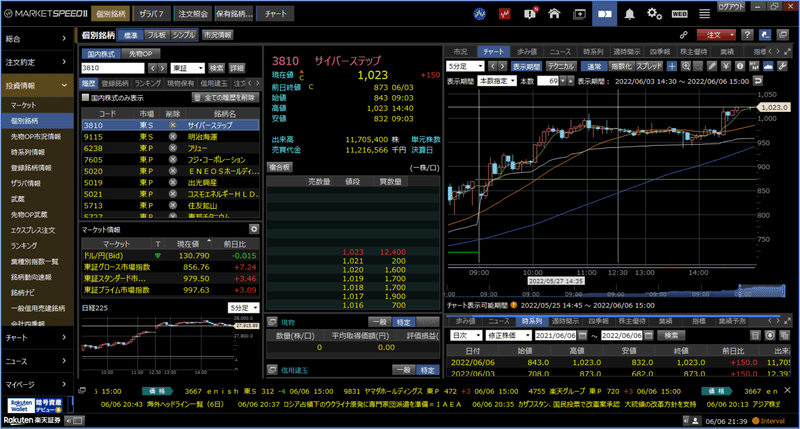Open the 本数指定 display period dropdown
Image resolution: width=800 pixels, height=429 pixels.
(497, 81)
